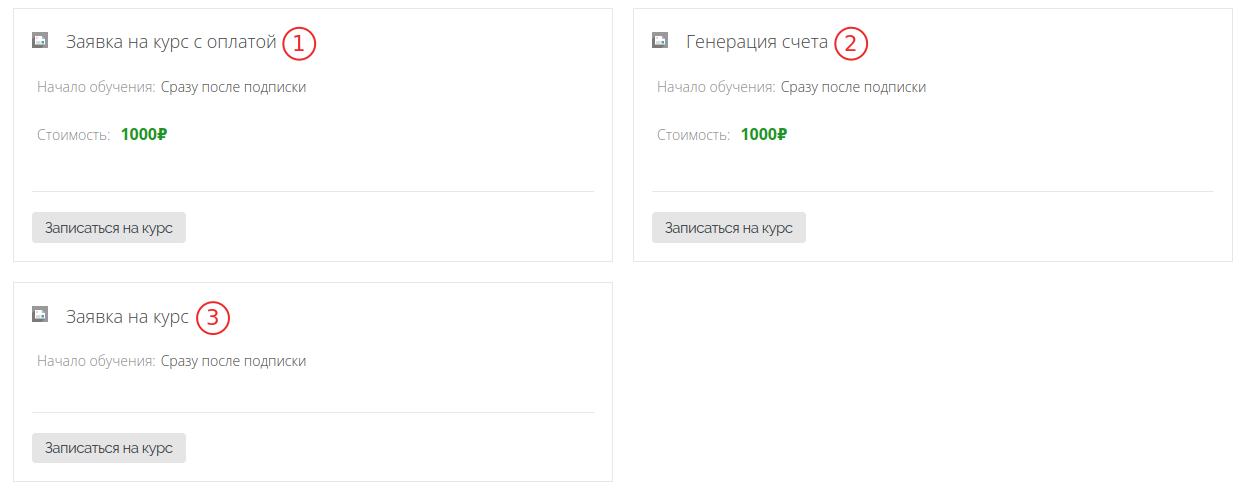Click the green 1000₽ price in the first card

tap(144, 134)
